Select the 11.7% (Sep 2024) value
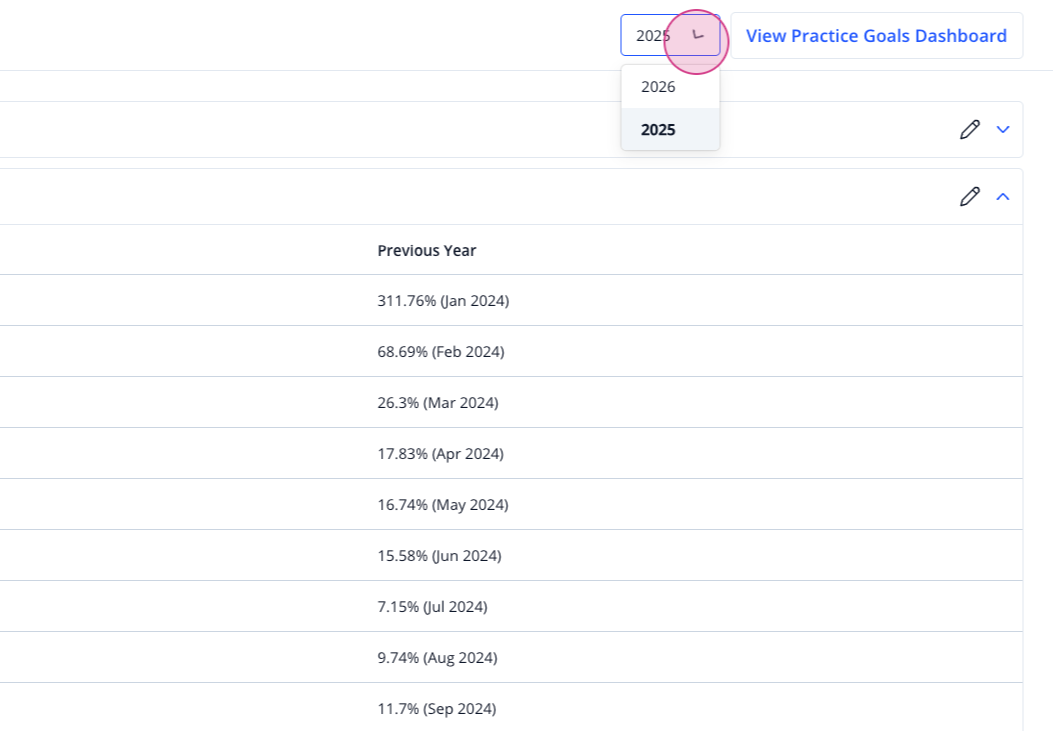Image resolution: width=1053 pixels, height=731 pixels. tap(437, 709)
